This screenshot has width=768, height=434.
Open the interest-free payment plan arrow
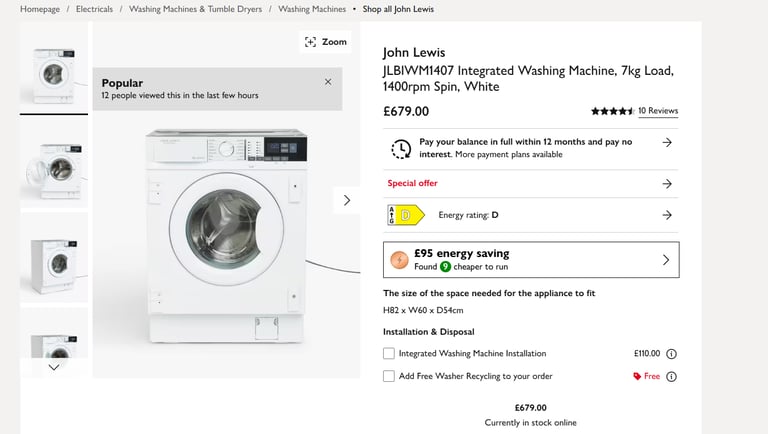pos(667,143)
